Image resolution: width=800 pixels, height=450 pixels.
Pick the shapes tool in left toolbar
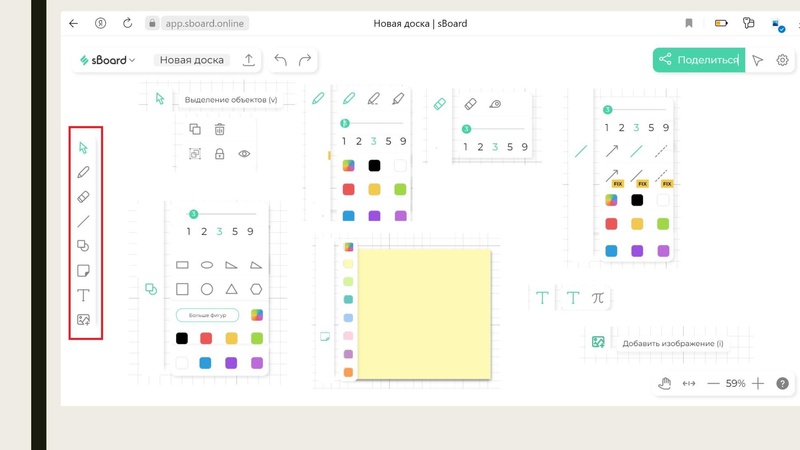tap(84, 246)
